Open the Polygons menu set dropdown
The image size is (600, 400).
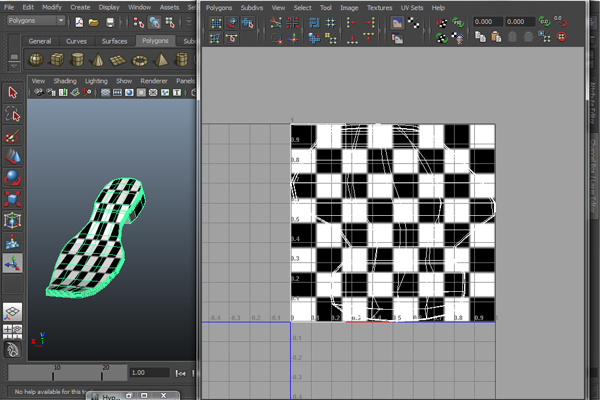36,21
